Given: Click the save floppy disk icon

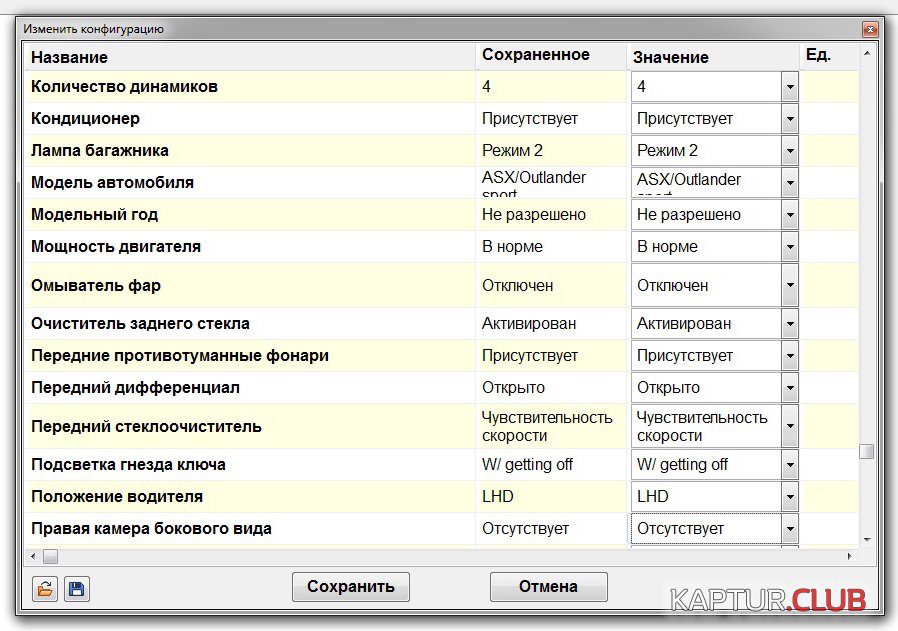Looking at the screenshot, I should click(x=76, y=589).
